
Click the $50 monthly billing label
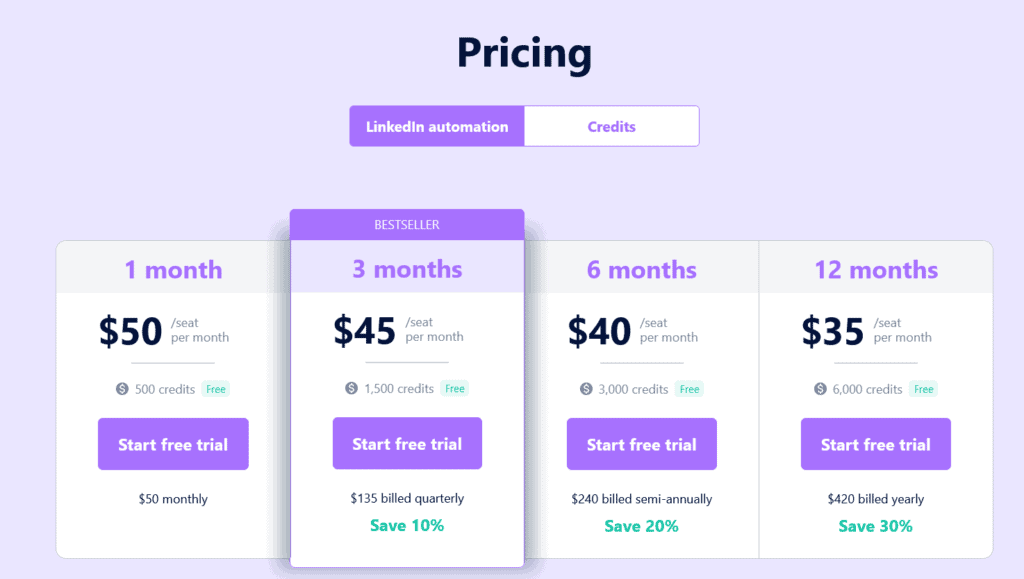pos(172,498)
